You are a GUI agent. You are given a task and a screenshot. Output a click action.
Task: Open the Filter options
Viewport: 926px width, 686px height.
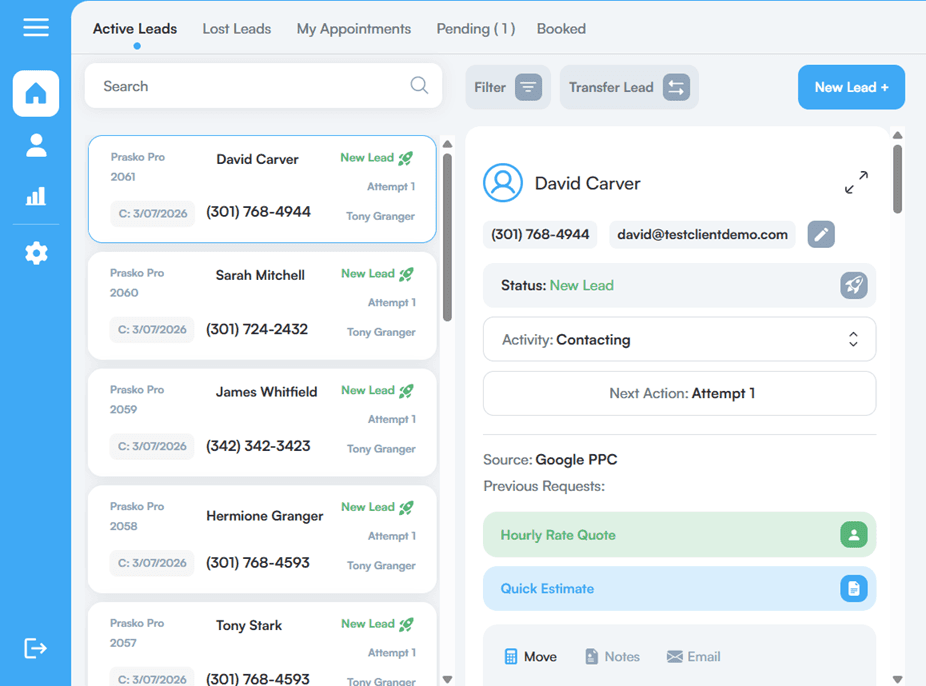click(507, 87)
